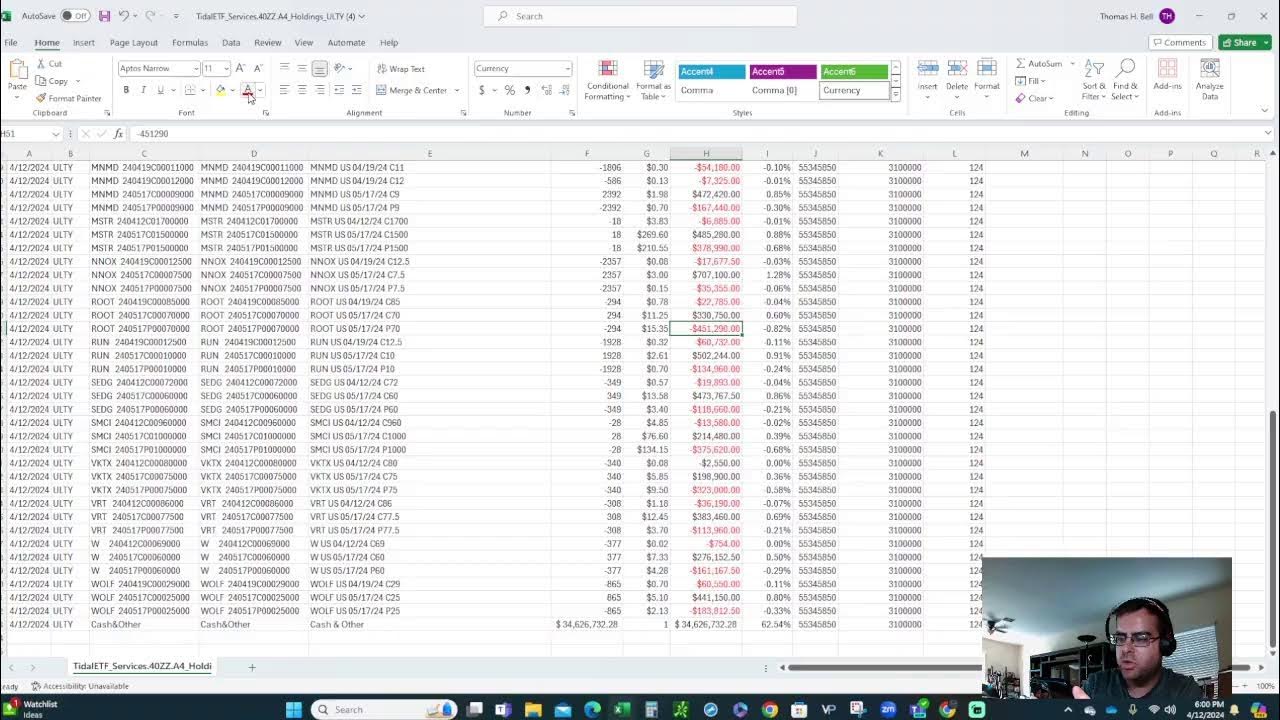Screen dimensions: 1280x720
Task: Decrease font size with smaller A icon
Action: click(258, 68)
